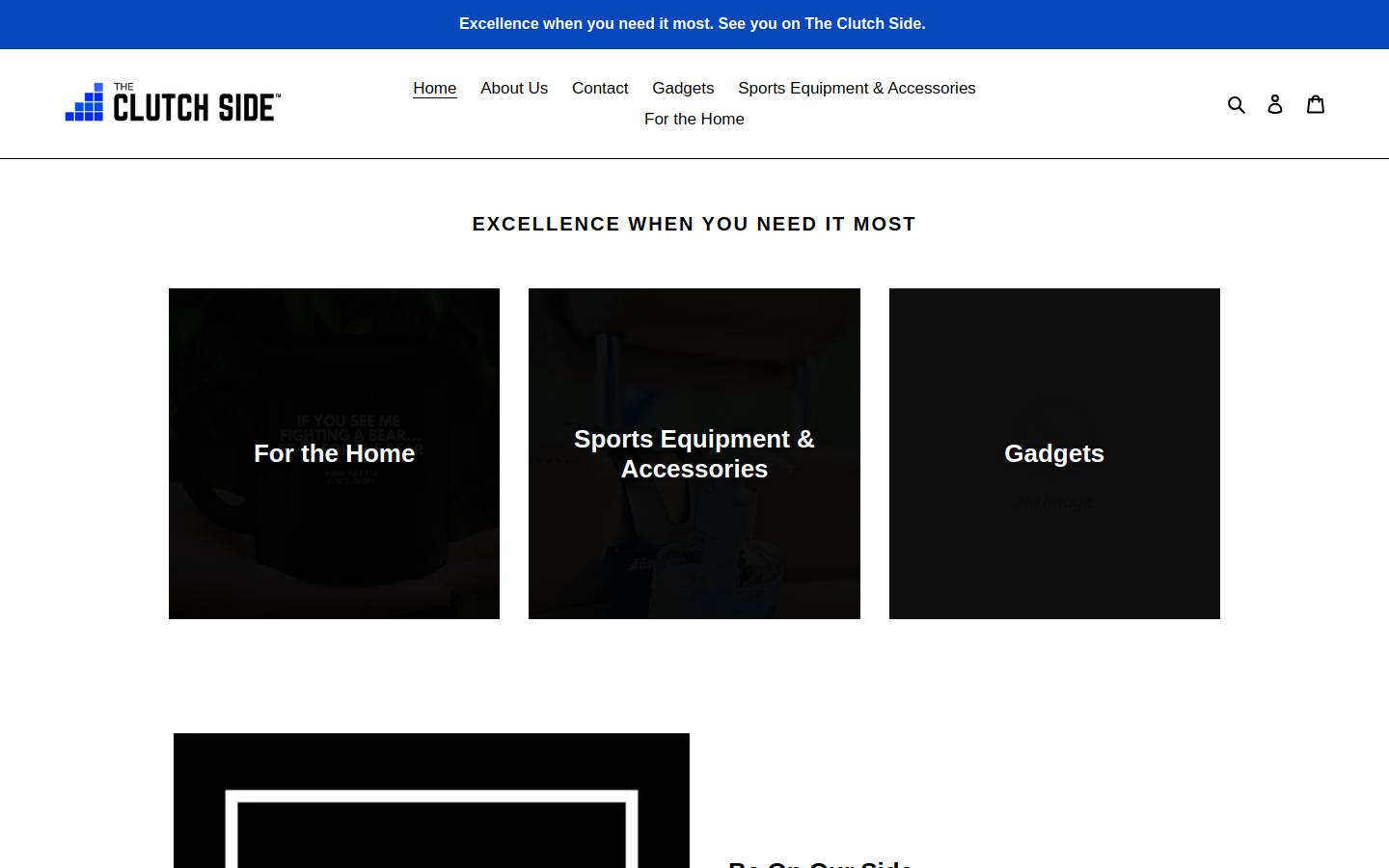Click the black framed image below collections
The image size is (1389, 868).
431,800
